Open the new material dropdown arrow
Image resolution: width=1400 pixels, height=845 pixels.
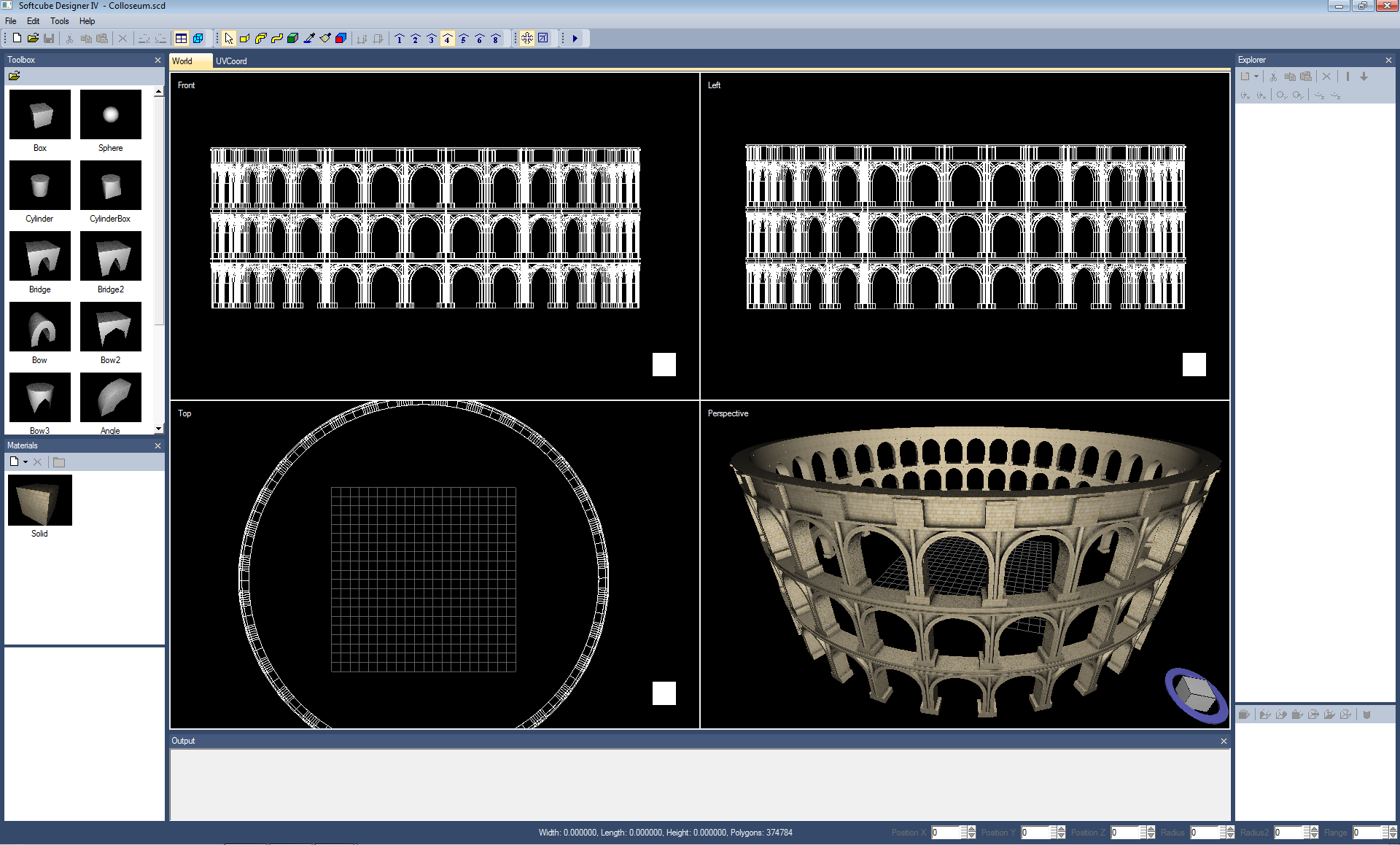click(x=26, y=462)
